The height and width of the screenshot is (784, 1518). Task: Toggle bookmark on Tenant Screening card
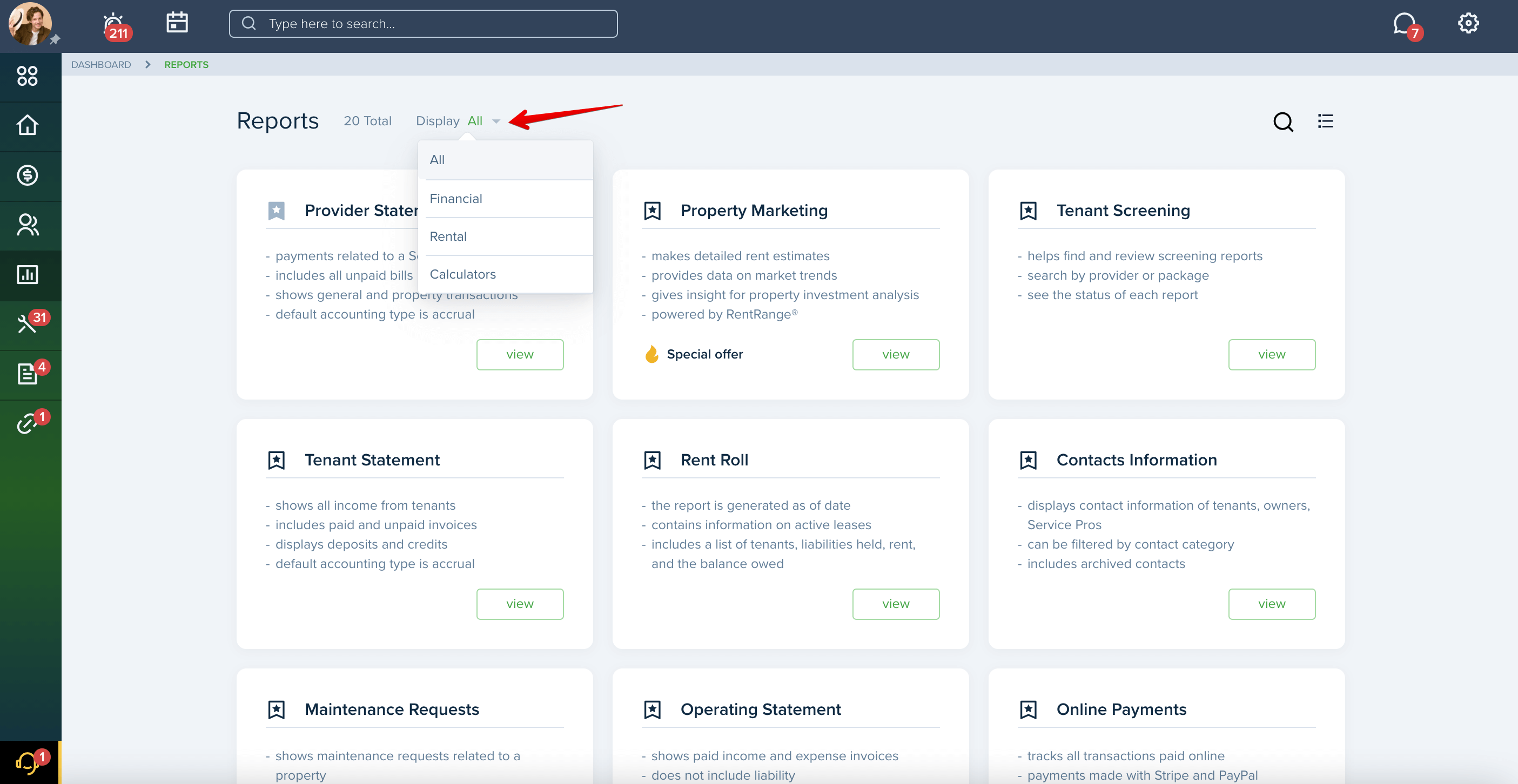point(1027,210)
